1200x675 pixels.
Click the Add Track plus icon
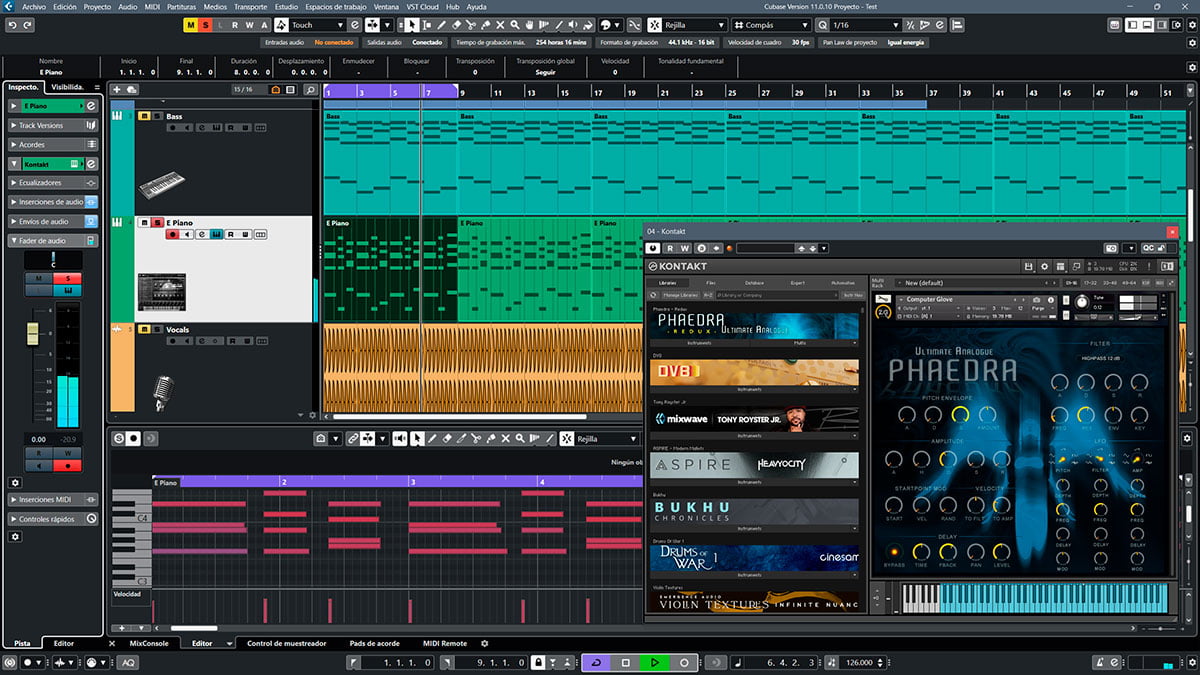pos(117,89)
